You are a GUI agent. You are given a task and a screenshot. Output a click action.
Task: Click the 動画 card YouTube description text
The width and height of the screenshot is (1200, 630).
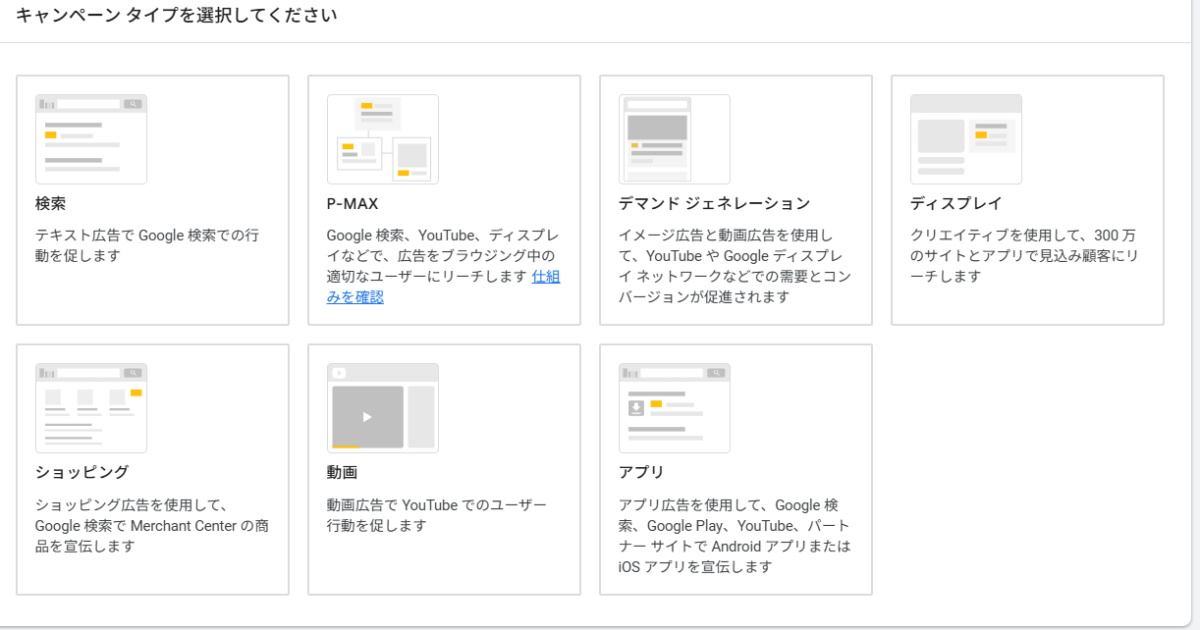click(x=436, y=515)
